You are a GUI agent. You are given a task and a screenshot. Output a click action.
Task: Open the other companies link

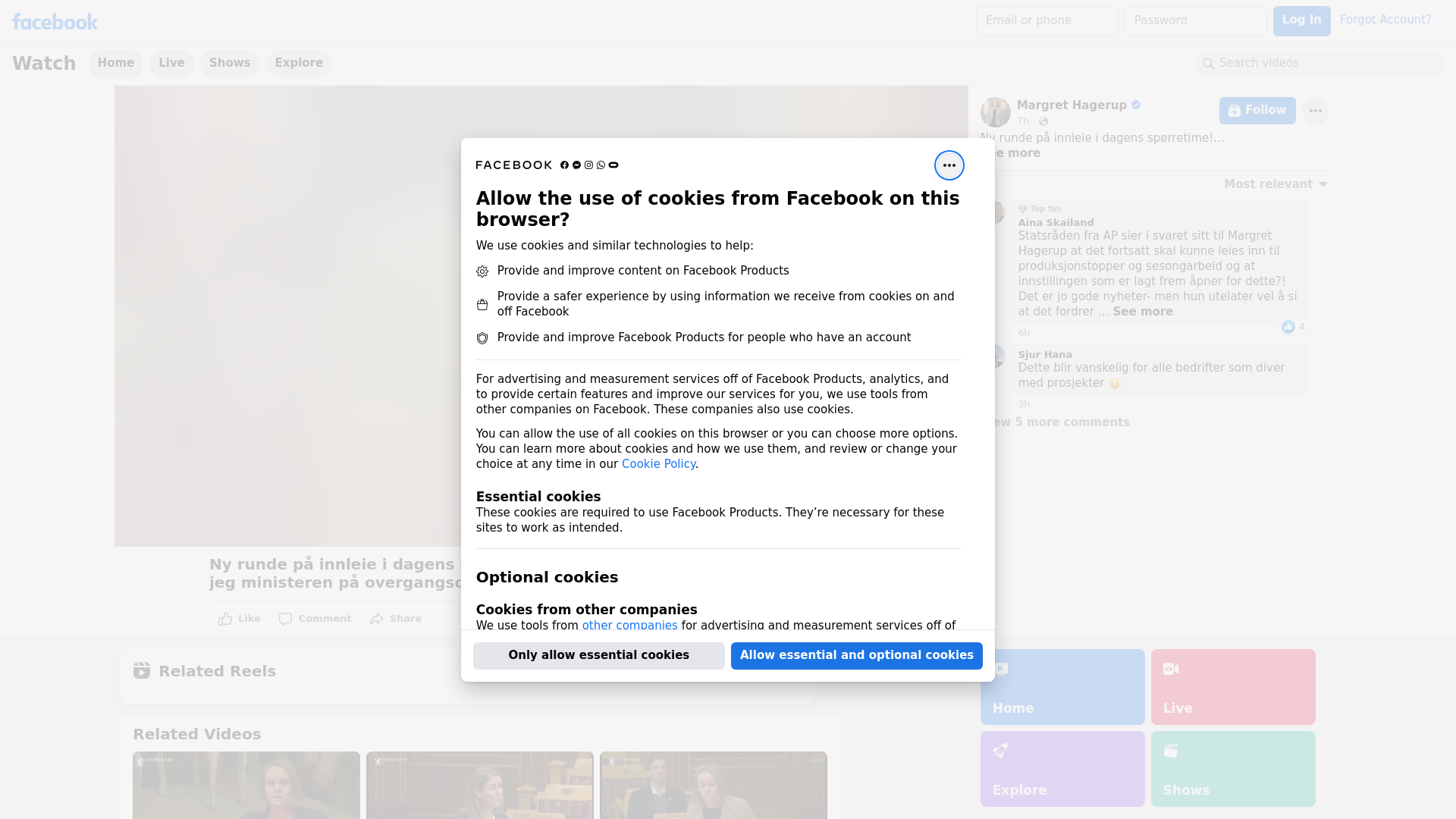pos(629,625)
